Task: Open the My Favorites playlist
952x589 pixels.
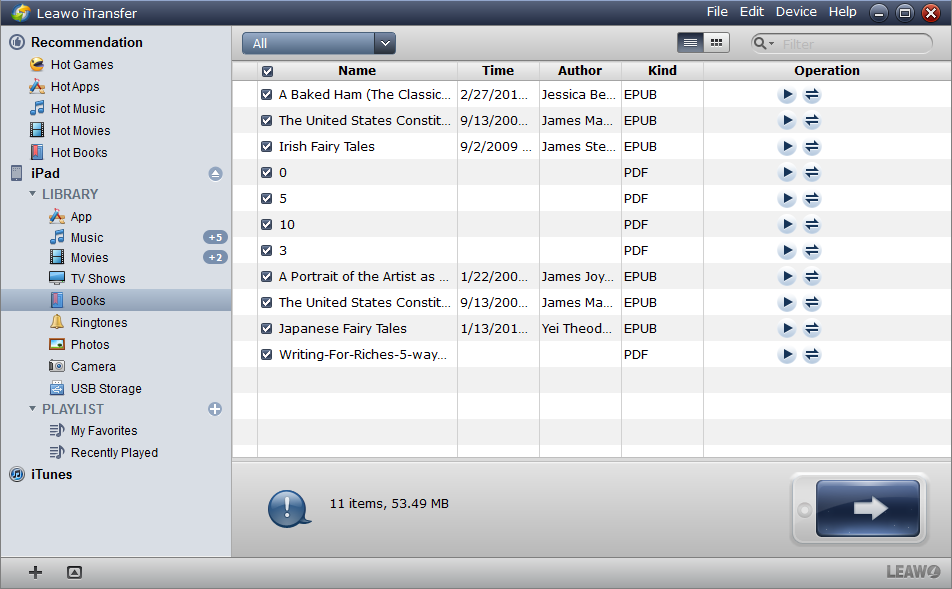Action: pyautogui.click(x=105, y=430)
